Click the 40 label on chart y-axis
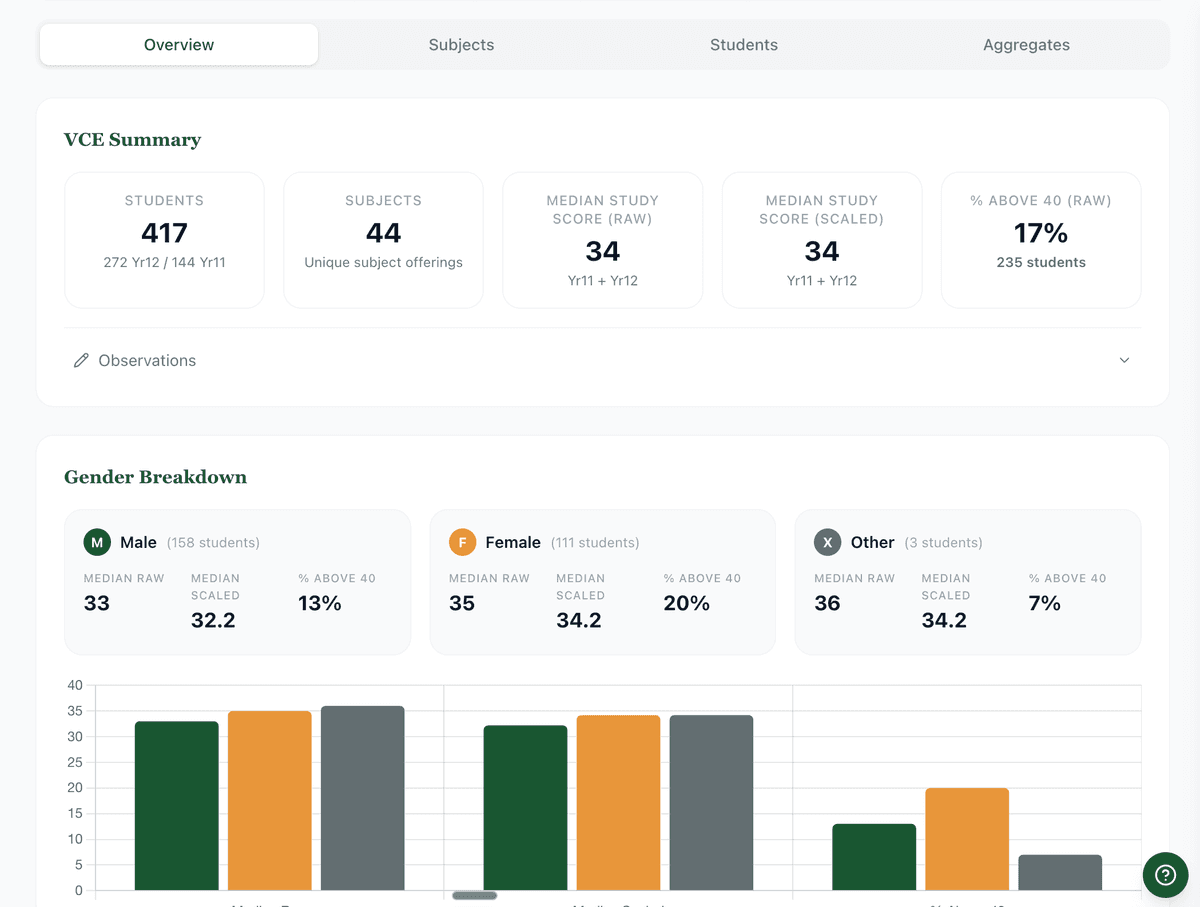This screenshot has width=1200, height=907. click(75, 685)
